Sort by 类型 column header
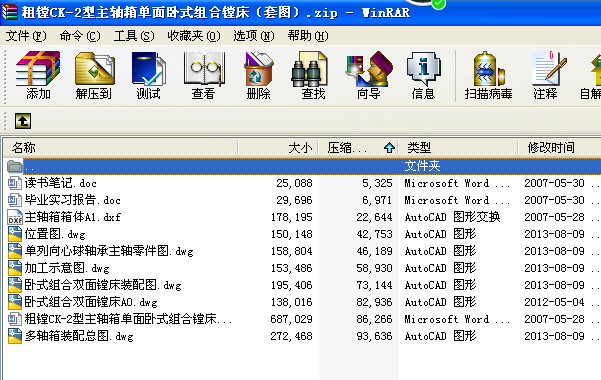 tap(458, 148)
